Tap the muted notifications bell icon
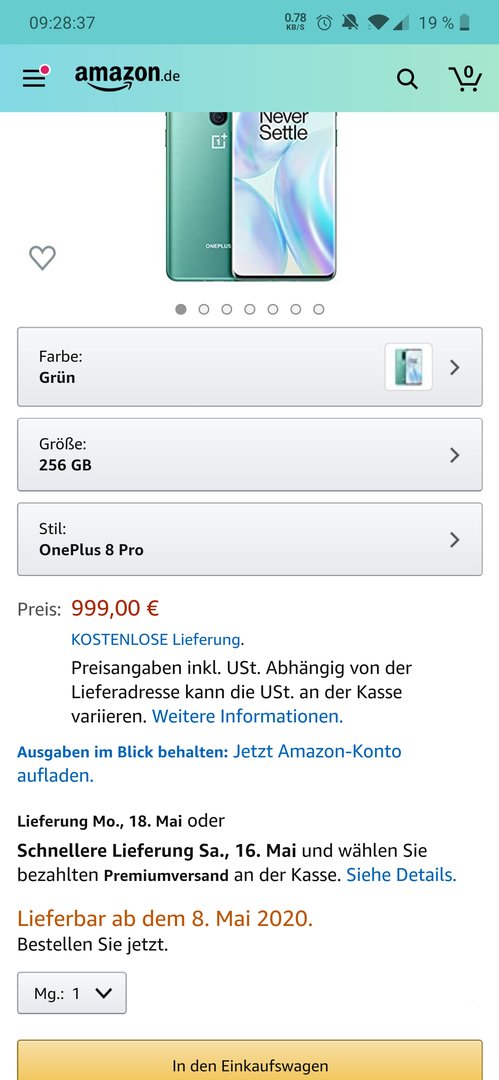Screen dimensions: 499x1080 click(350, 23)
